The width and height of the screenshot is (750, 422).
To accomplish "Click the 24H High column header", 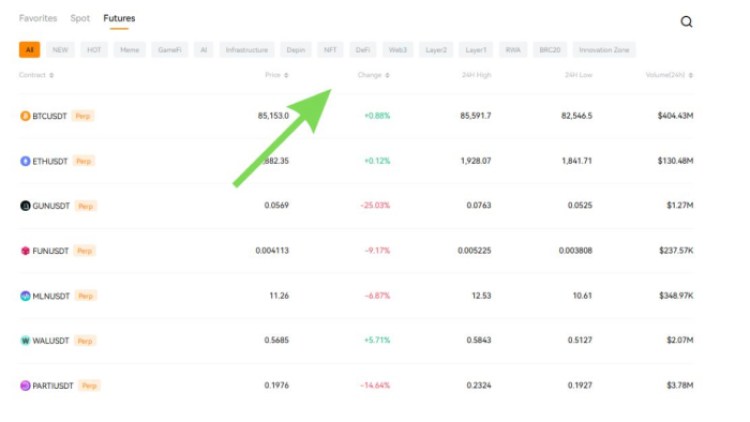I will (476, 75).
